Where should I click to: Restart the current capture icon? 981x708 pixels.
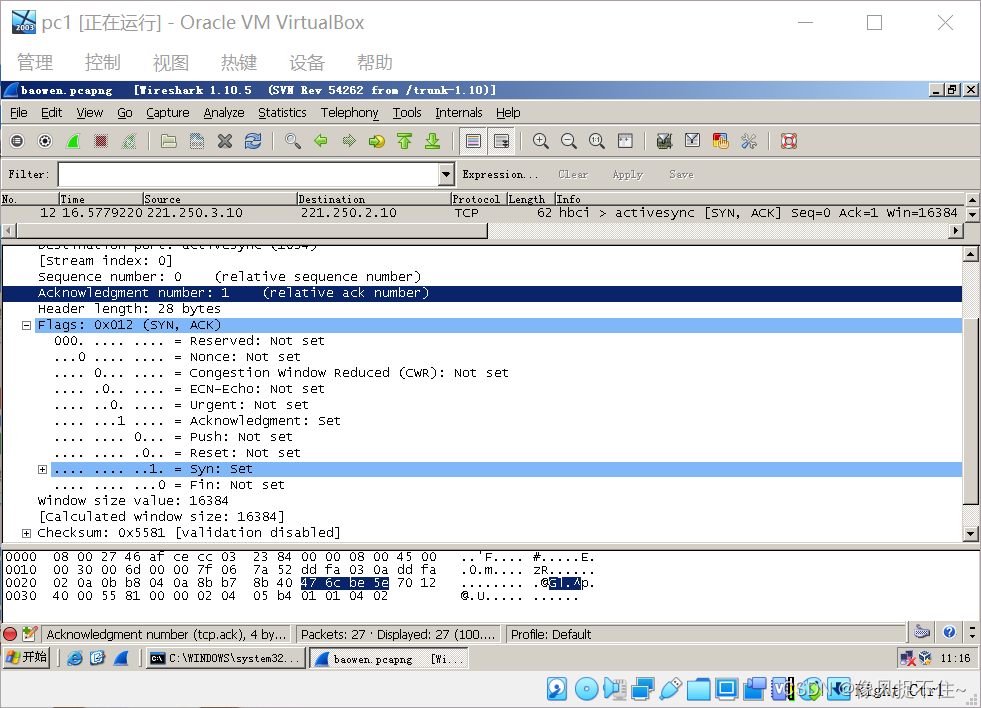coord(129,141)
